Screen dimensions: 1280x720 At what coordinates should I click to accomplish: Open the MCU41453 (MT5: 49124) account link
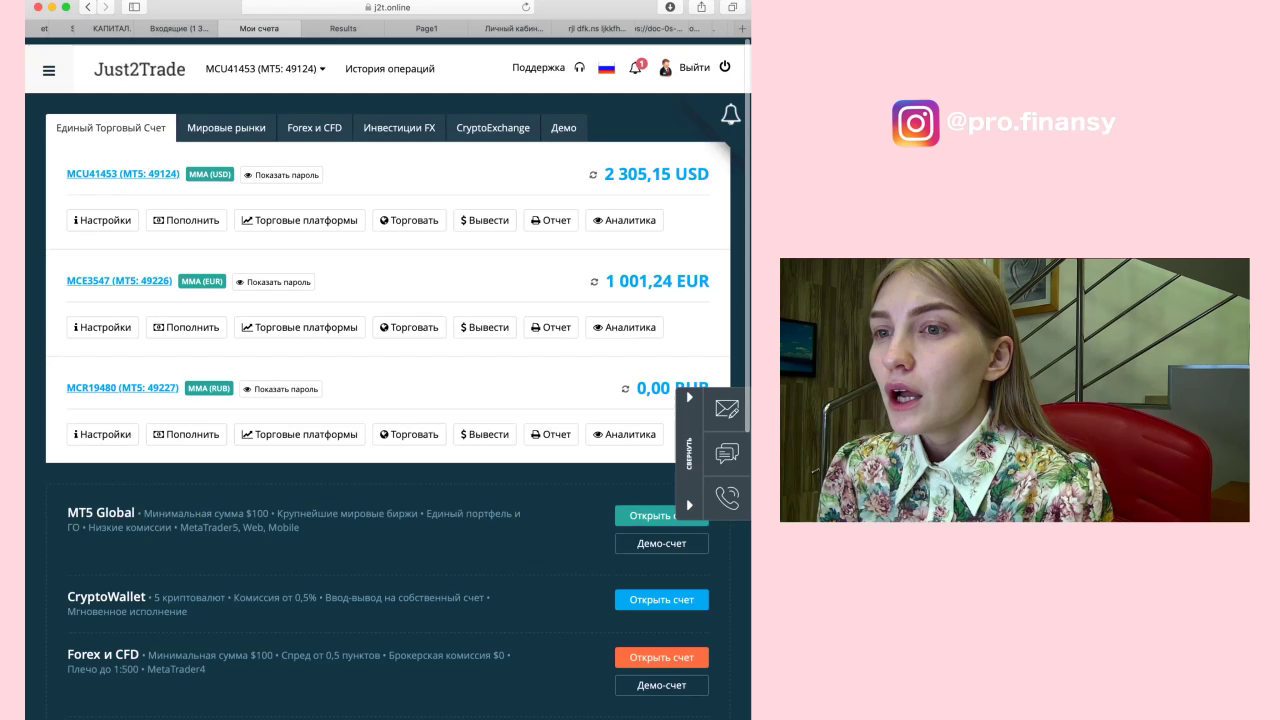(123, 174)
